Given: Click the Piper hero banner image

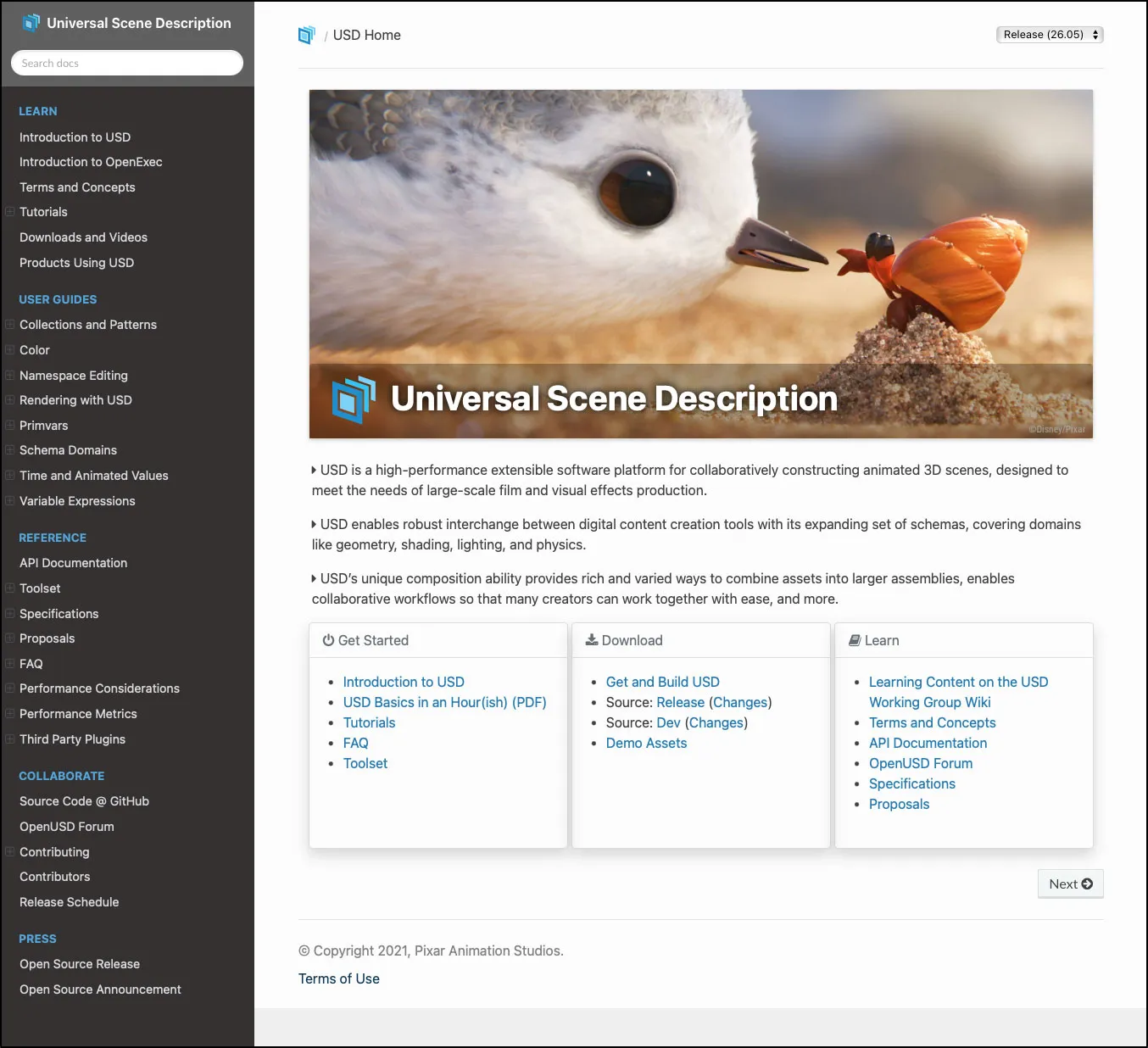Looking at the screenshot, I should click(700, 264).
